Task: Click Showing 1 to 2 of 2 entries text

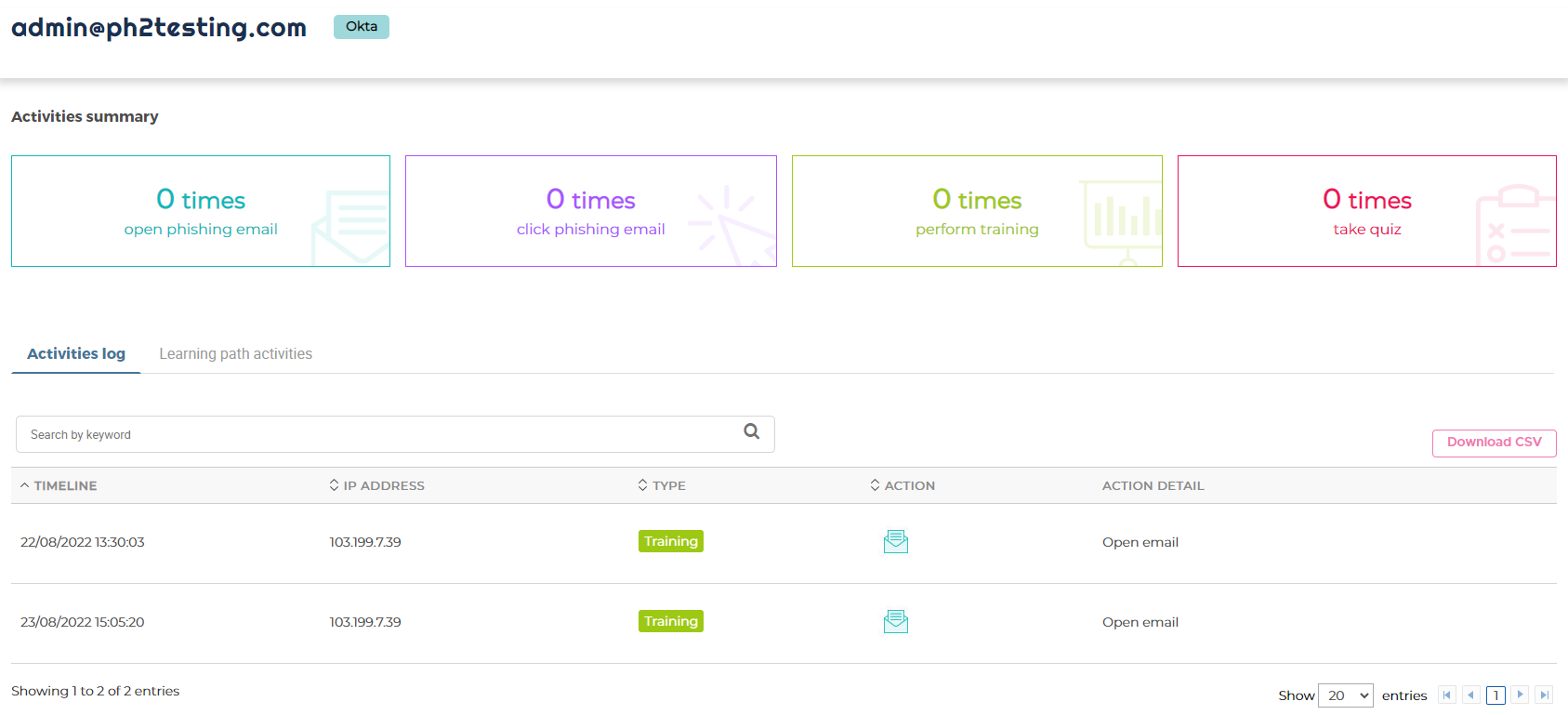Action: pos(96,691)
